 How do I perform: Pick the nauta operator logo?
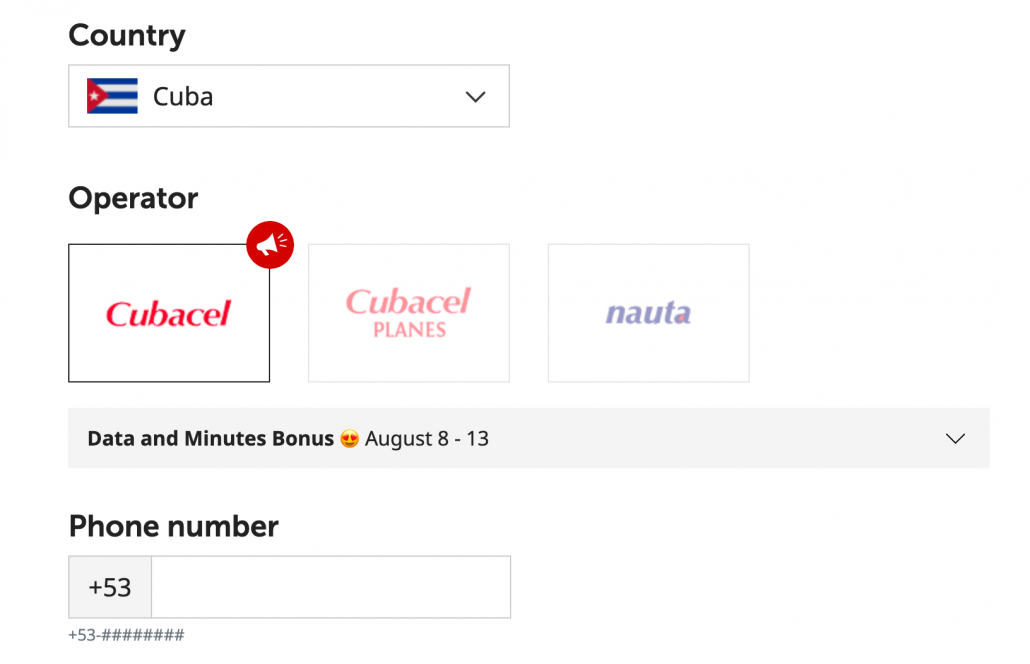[648, 313]
